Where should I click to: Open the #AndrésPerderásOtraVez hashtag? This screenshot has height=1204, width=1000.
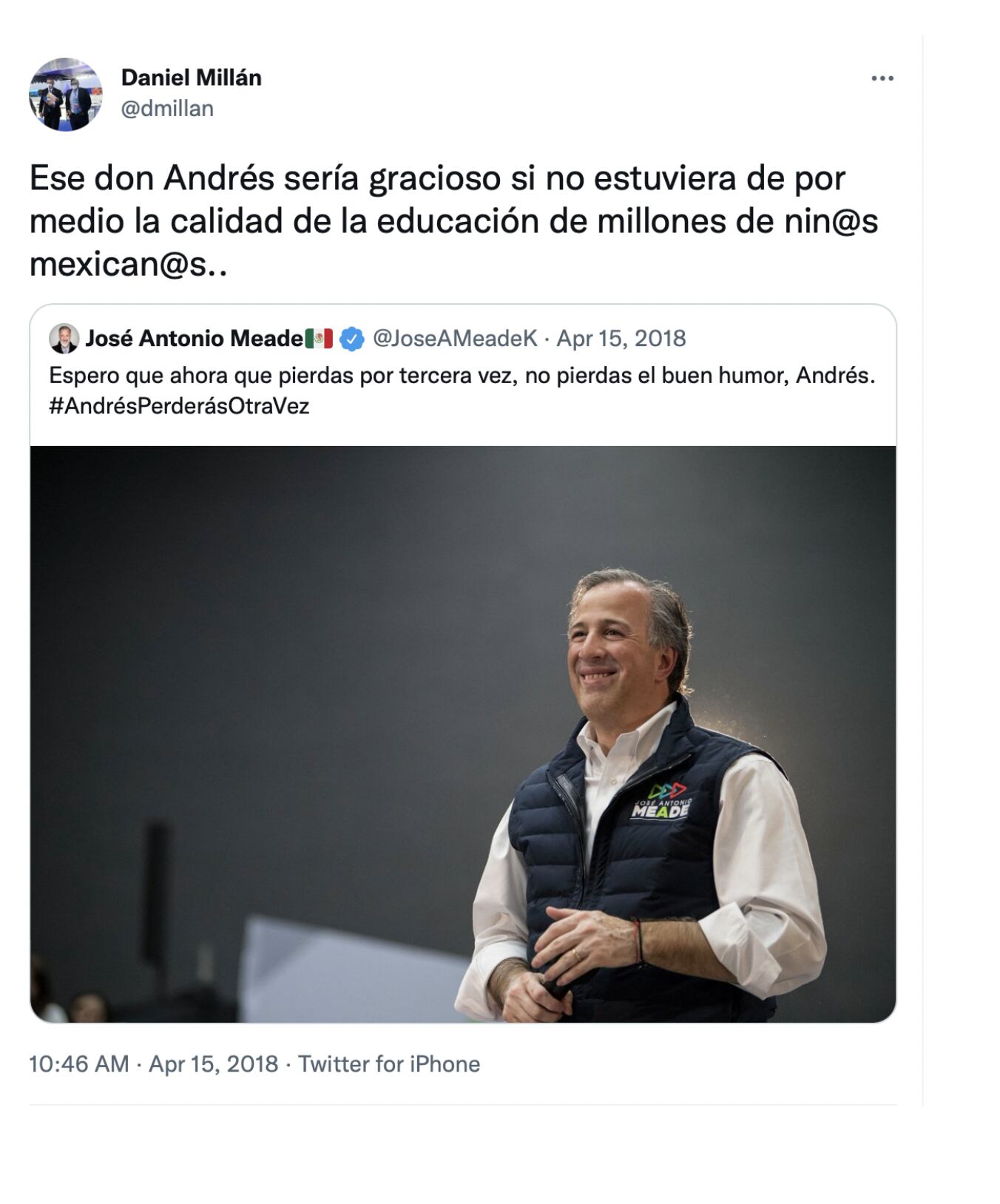click(x=179, y=406)
